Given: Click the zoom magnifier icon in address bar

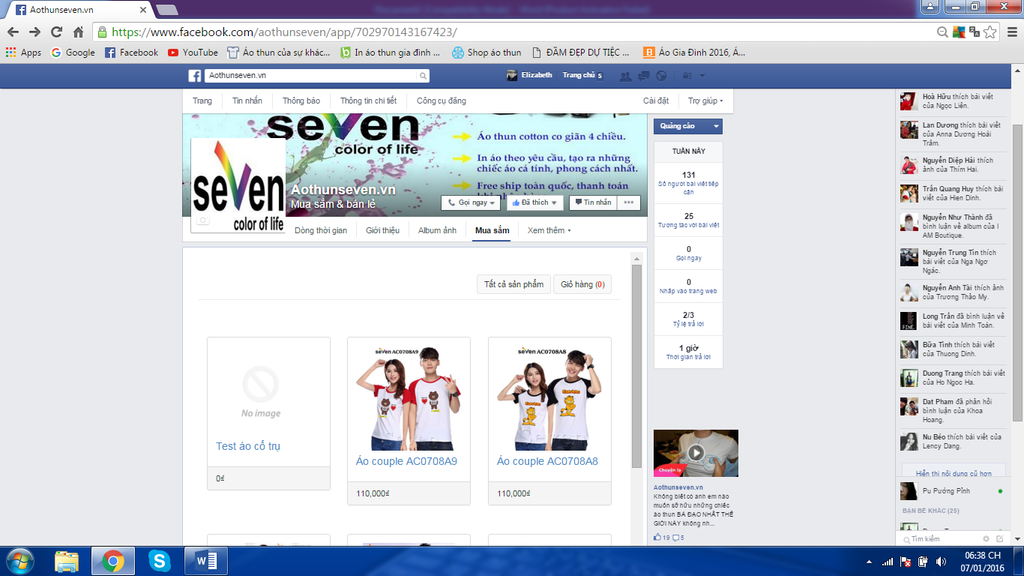Looking at the screenshot, I should click(942, 32).
